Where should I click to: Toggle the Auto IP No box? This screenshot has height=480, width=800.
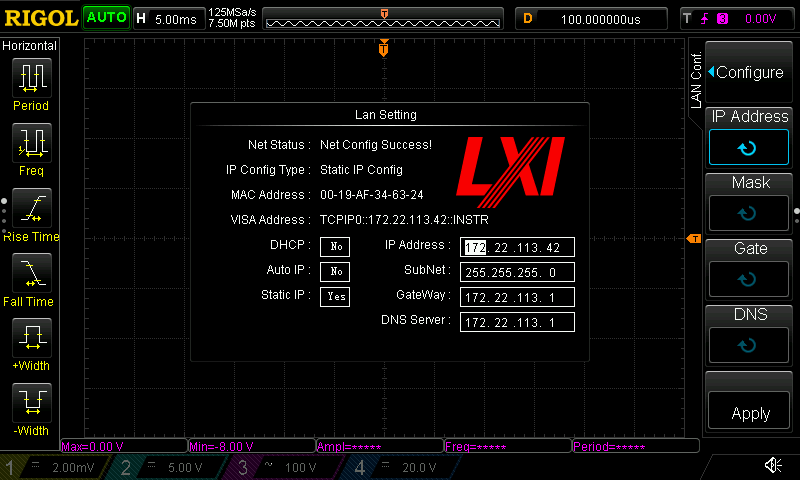[x=335, y=271]
